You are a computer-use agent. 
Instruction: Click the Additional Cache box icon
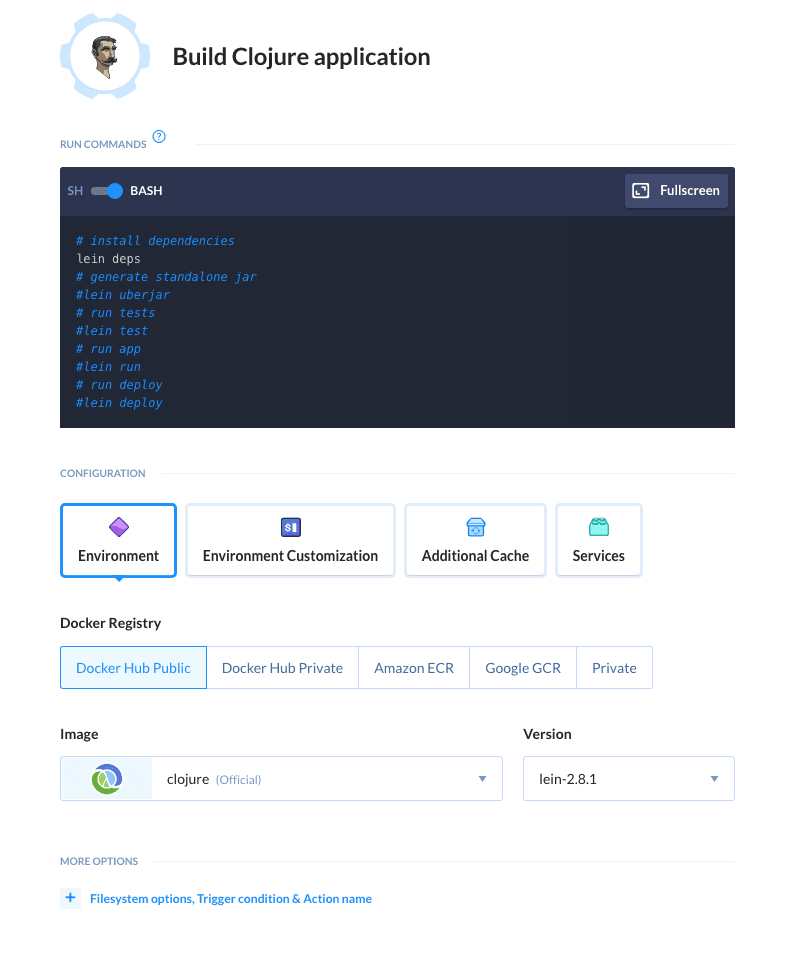coord(475,527)
